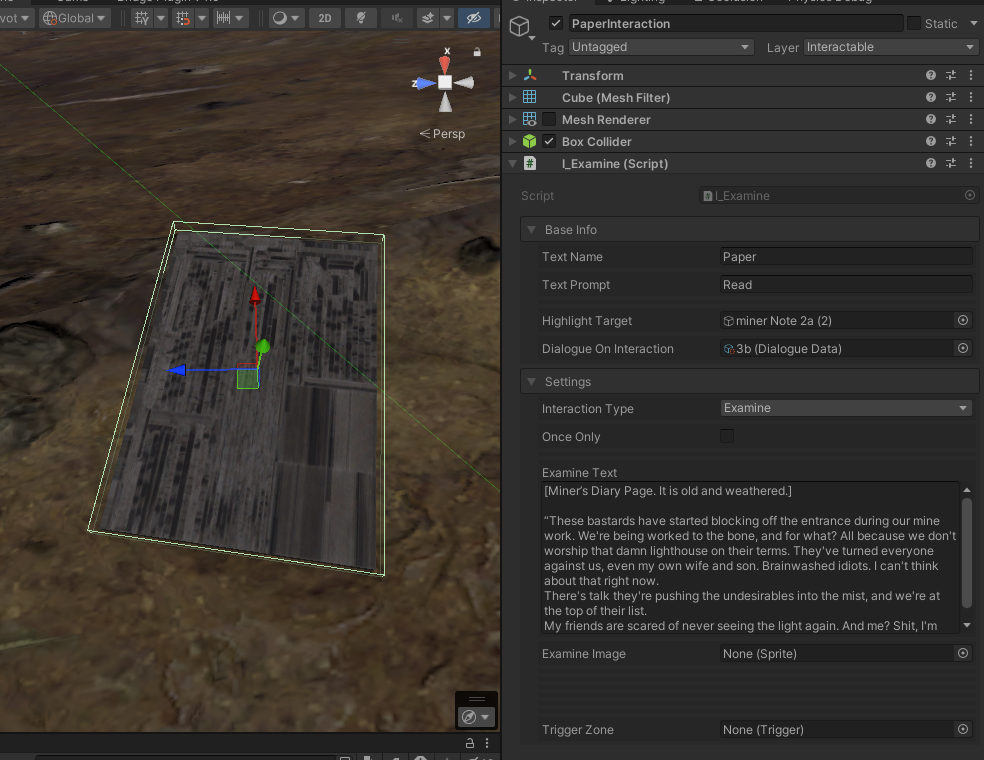Click the Text Prompt field containing Read
This screenshot has width=984, height=760.
(846, 285)
